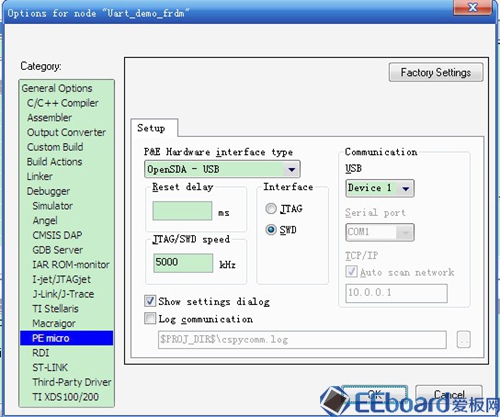Select J-Link/J-Trace entry

coord(63,294)
